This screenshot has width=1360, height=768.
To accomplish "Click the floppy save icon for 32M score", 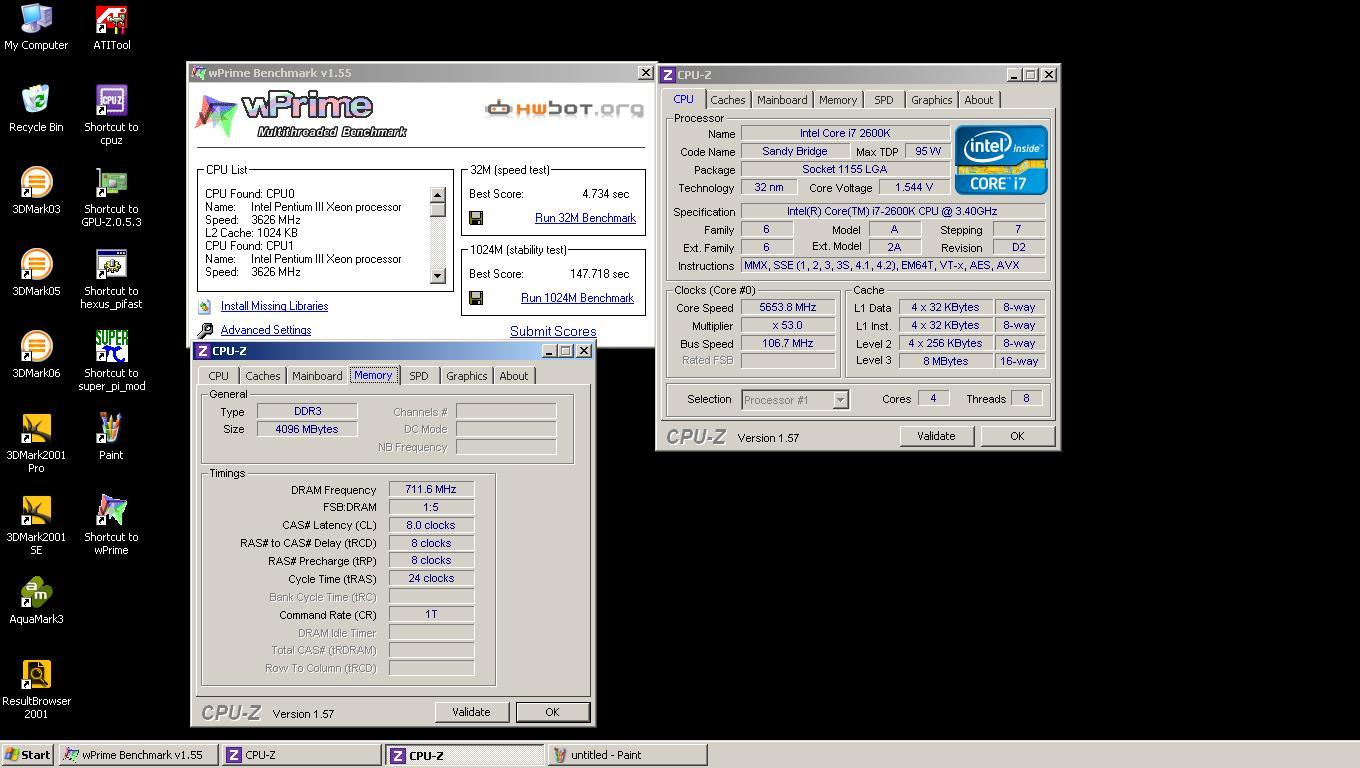I will click(476, 218).
